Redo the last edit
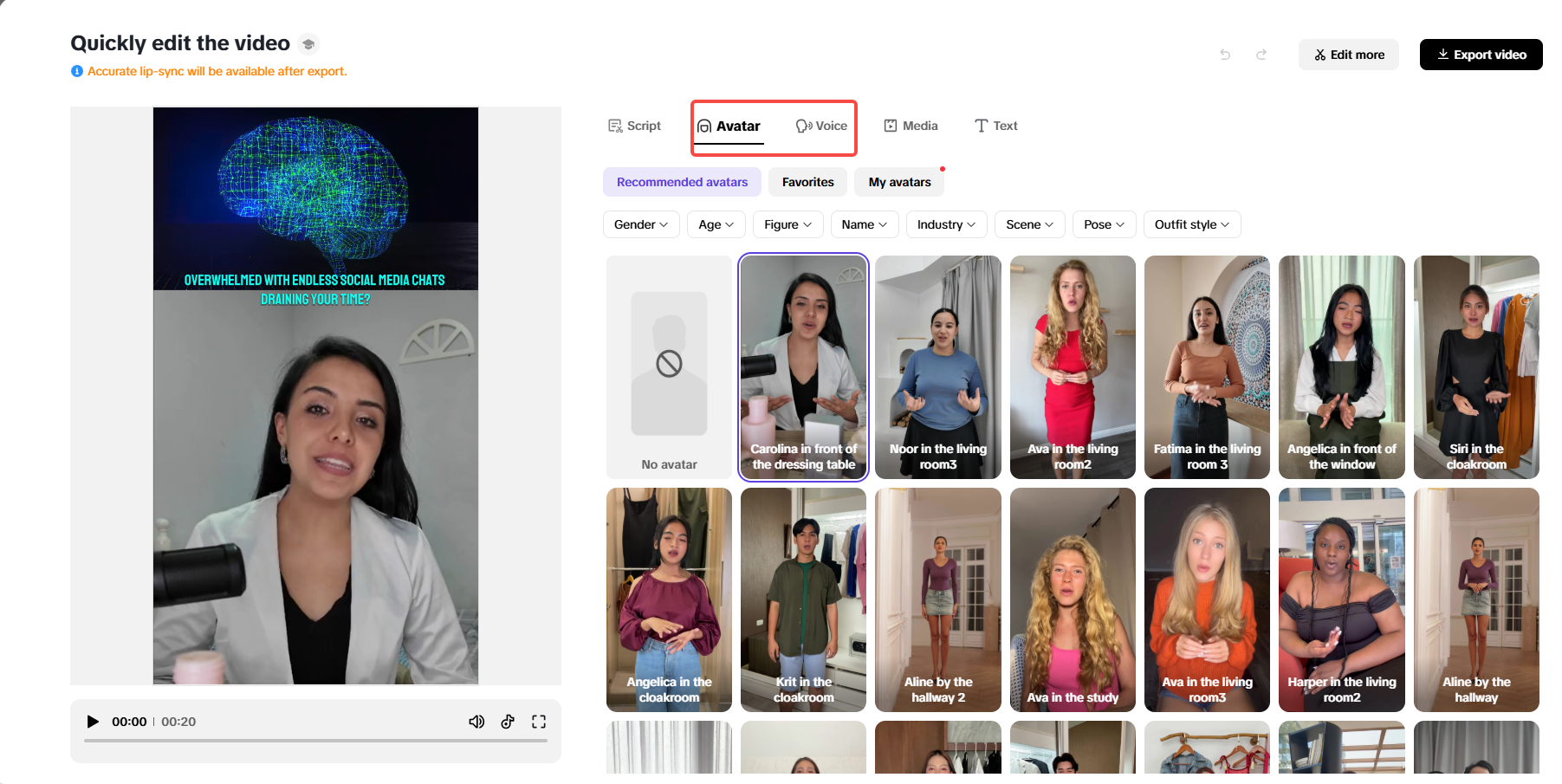Image resolution: width=1562 pixels, height=784 pixels. click(1261, 54)
